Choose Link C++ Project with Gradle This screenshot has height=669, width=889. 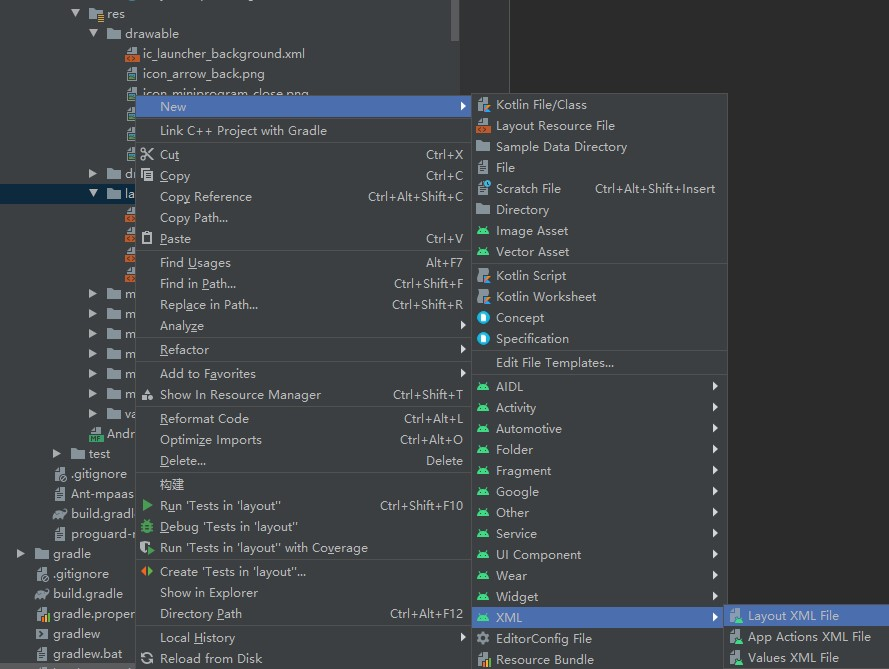[303, 130]
